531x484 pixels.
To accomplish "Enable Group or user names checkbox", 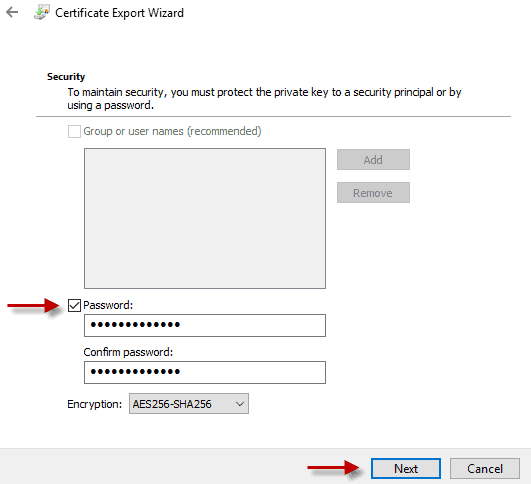I will (74, 131).
